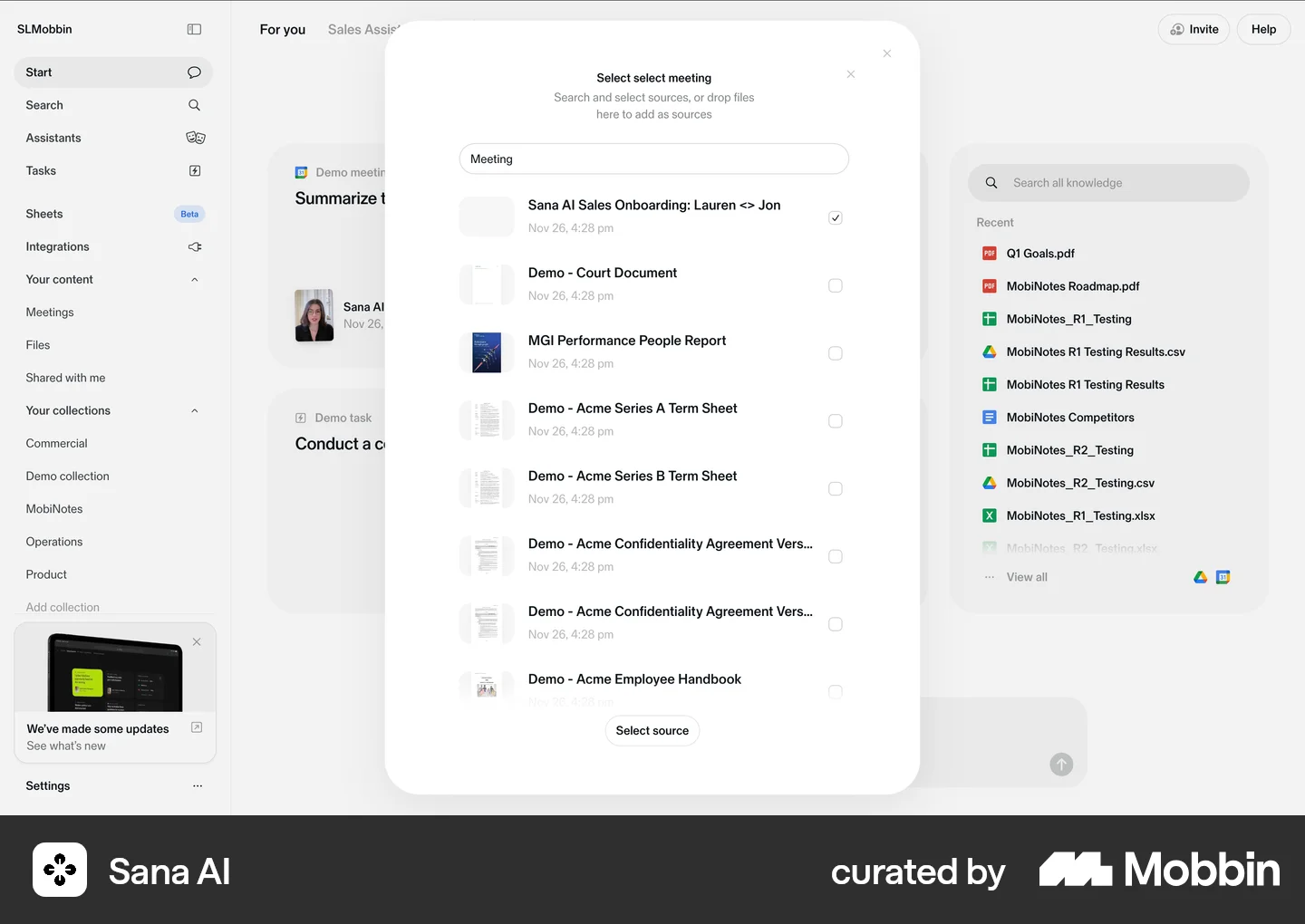
Task: Click the Search all knowledge field
Action: [1108, 183]
